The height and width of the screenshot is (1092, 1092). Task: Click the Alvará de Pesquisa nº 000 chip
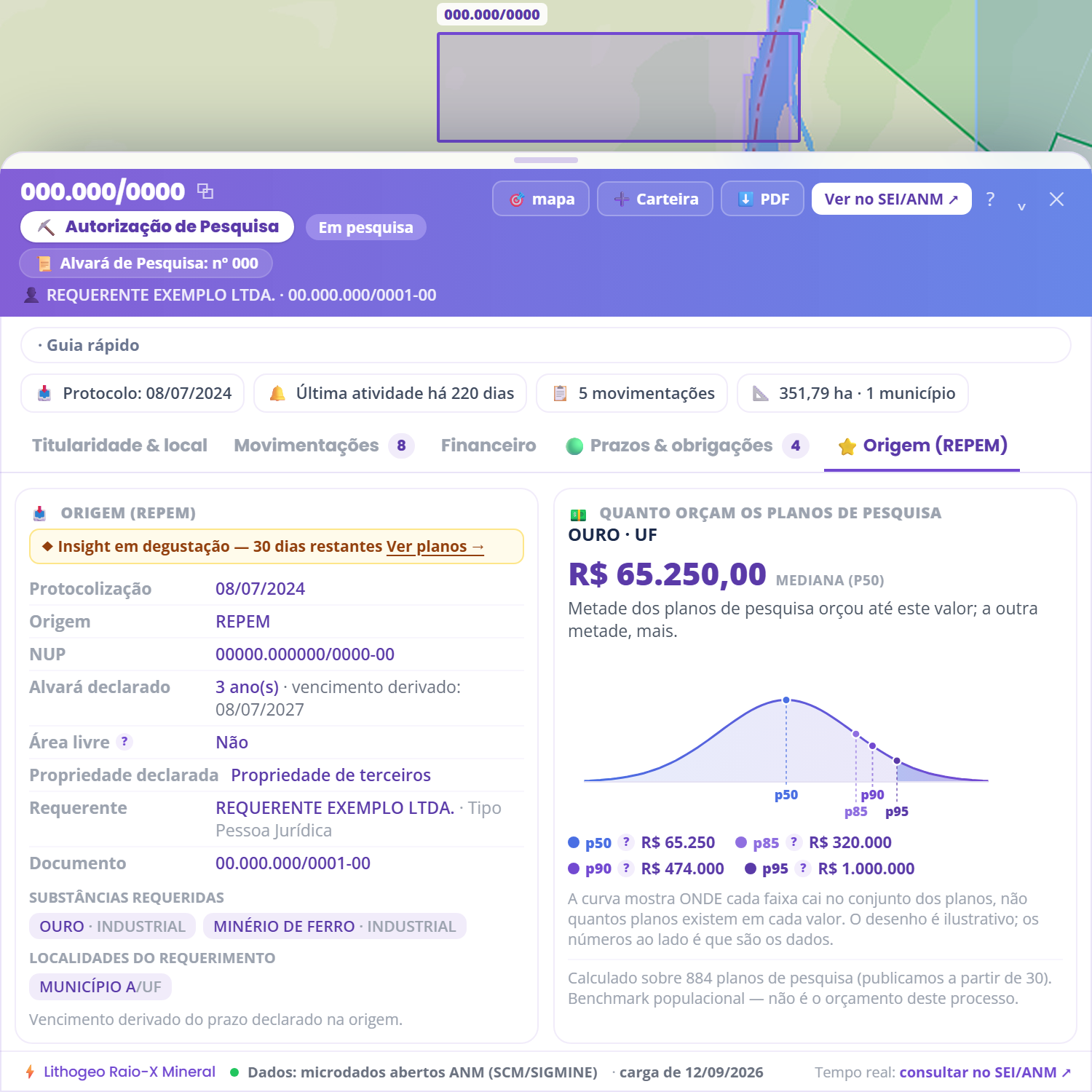[146, 263]
